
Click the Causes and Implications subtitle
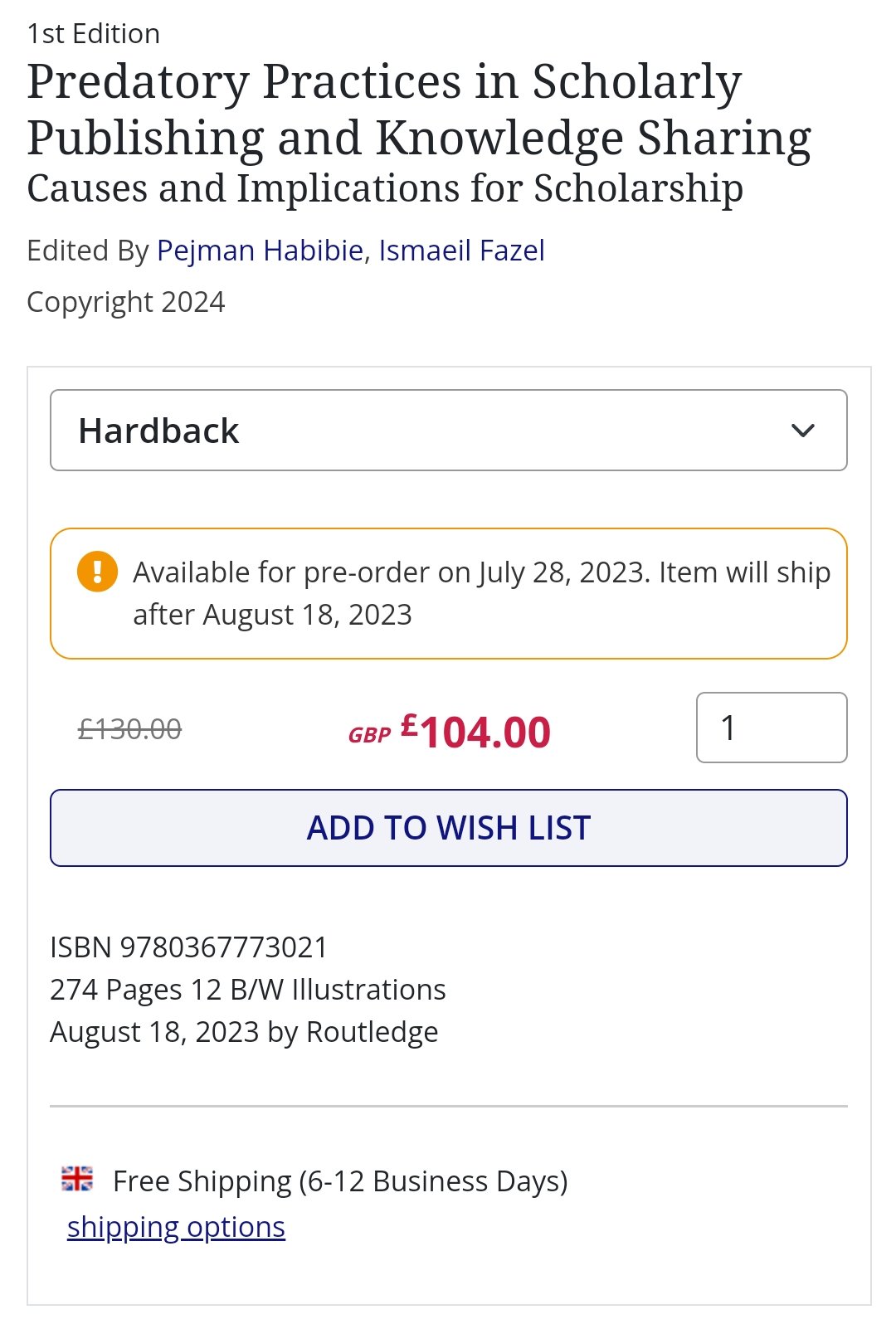pyautogui.click(x=385, y=188)
